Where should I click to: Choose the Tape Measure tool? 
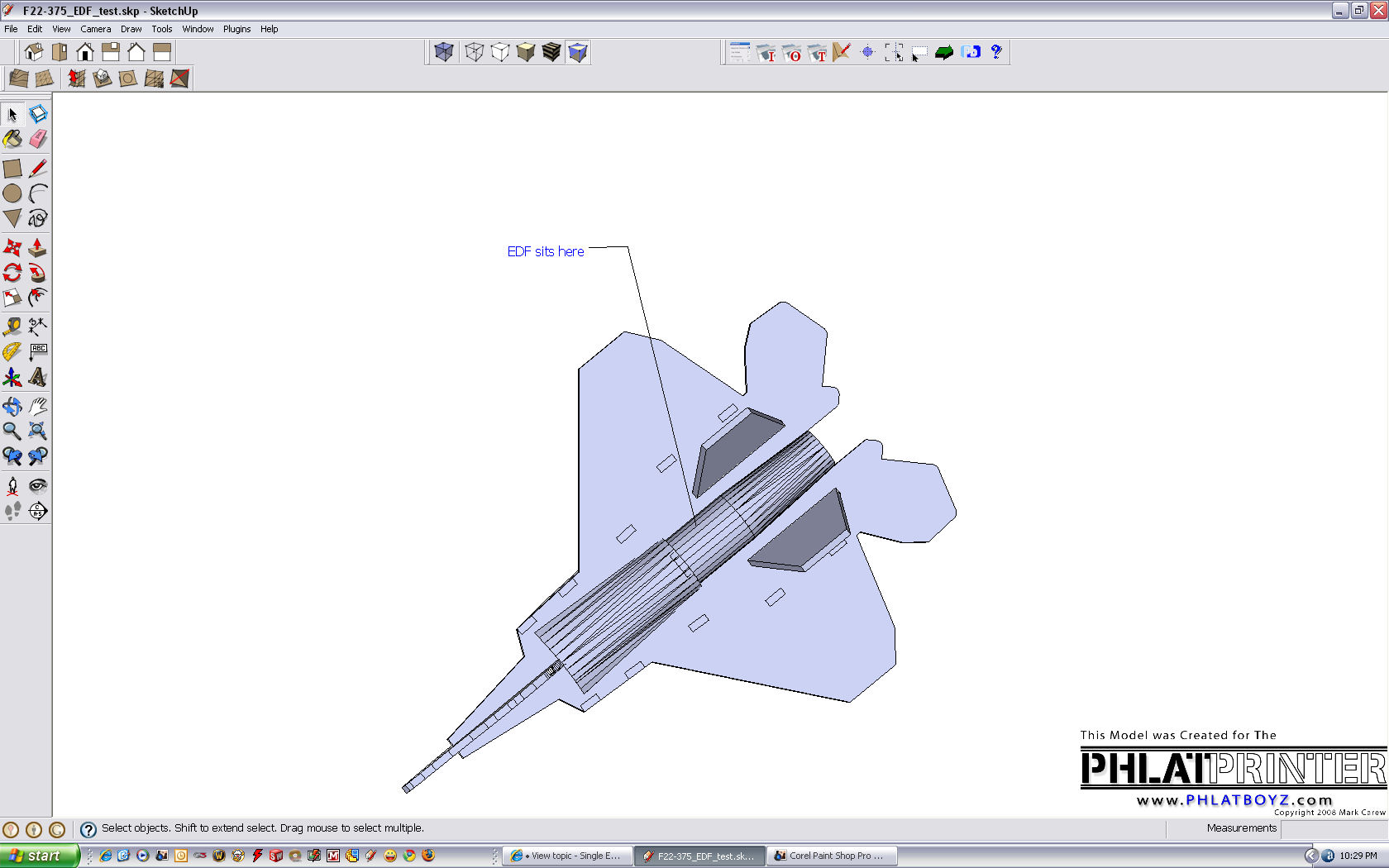(x=12, y=327)
